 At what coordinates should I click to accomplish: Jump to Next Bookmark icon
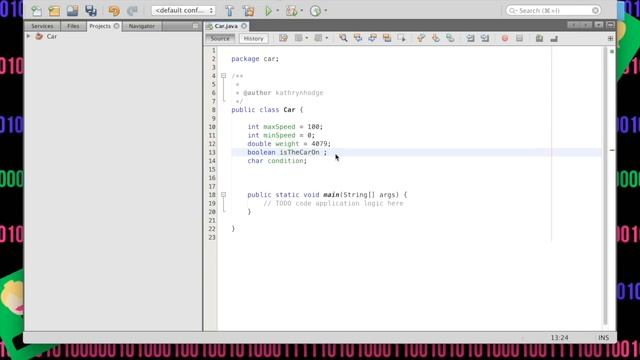tap(436, 38)
